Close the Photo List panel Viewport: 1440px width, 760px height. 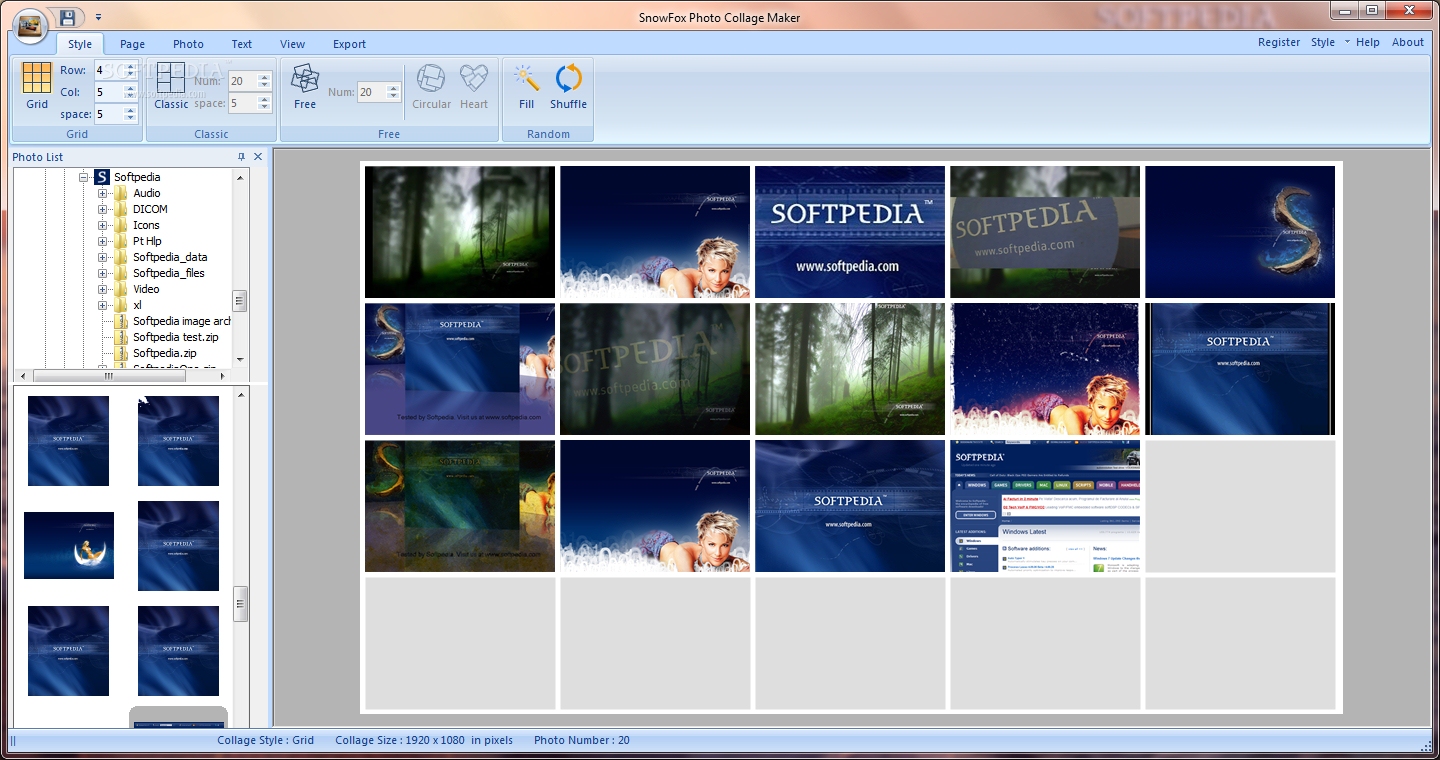coord(258,157)
